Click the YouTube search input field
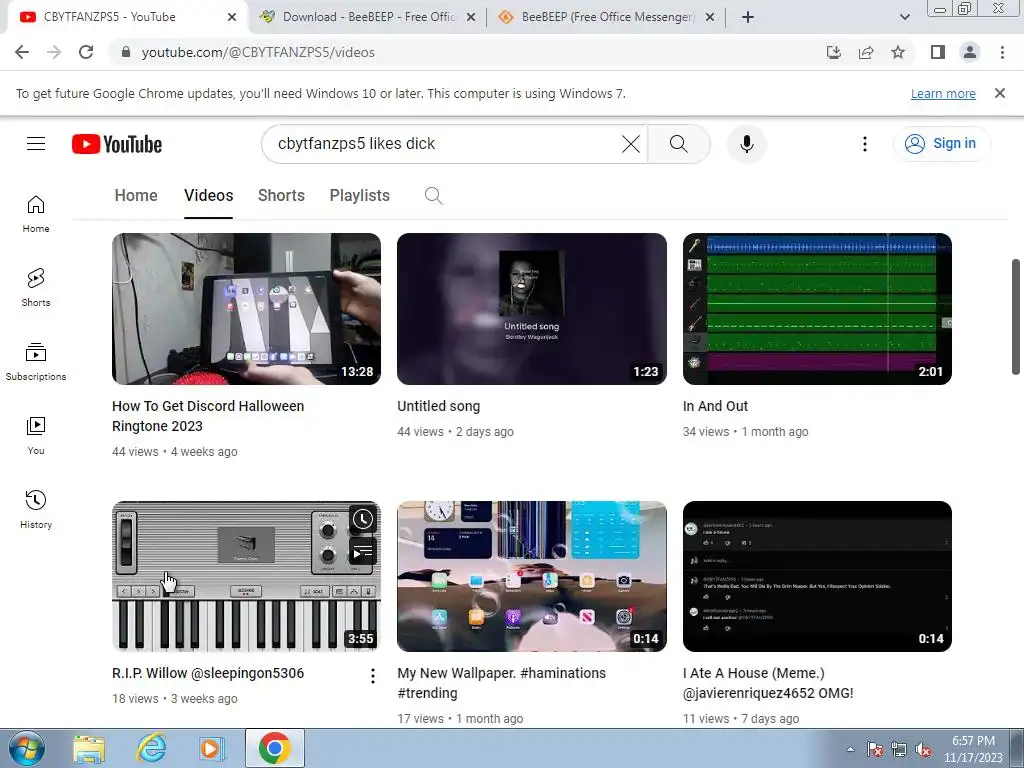This screenshot has height=768, width=1024. click(444, 144)
